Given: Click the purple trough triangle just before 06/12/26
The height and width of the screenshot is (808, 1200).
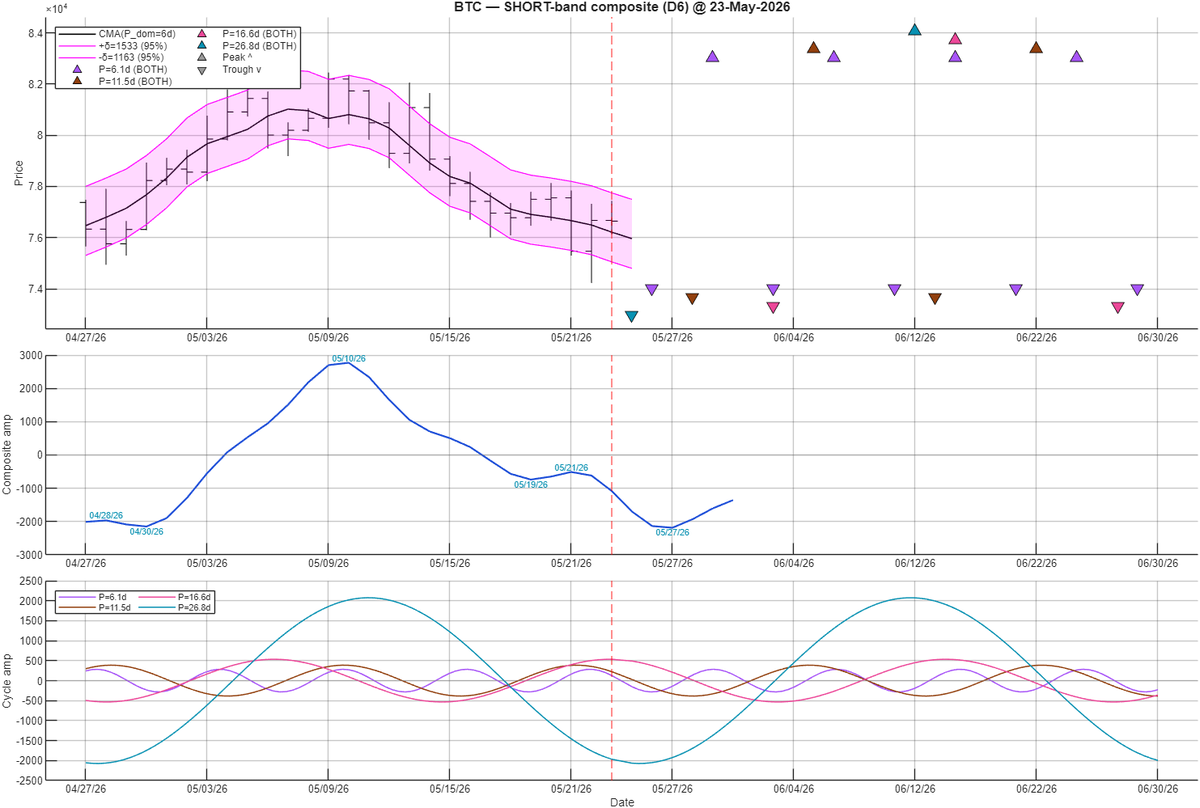Looking at the screenshot, I should [894, 289].
